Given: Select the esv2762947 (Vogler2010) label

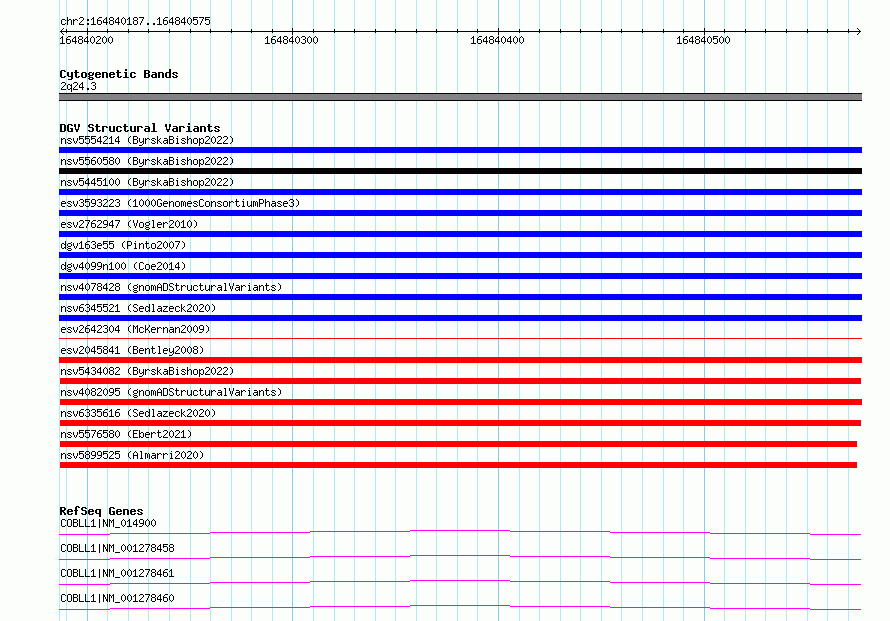Looking at the screenshot, I should (x=129, y=224).
